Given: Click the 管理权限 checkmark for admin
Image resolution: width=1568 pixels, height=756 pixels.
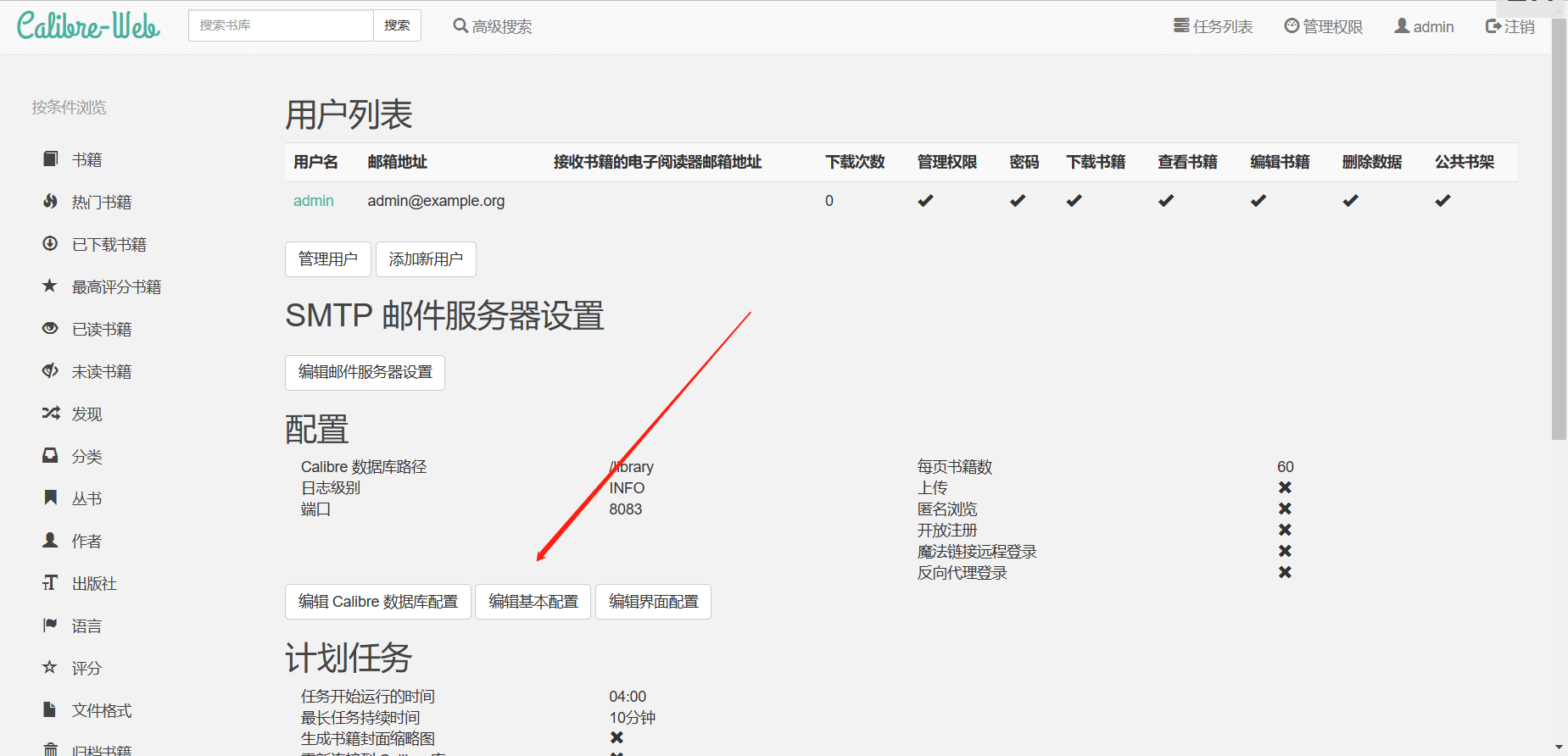Looking at the screenshot, I should (x=926, y=201).
